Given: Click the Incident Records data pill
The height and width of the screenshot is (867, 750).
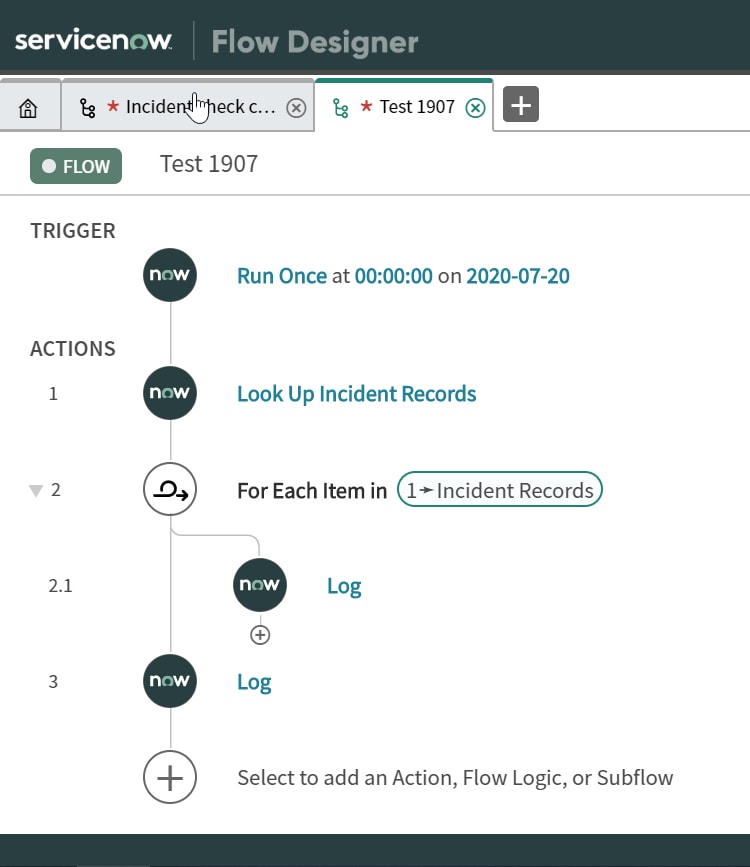Looking at the screenshot, I should 499,489.
